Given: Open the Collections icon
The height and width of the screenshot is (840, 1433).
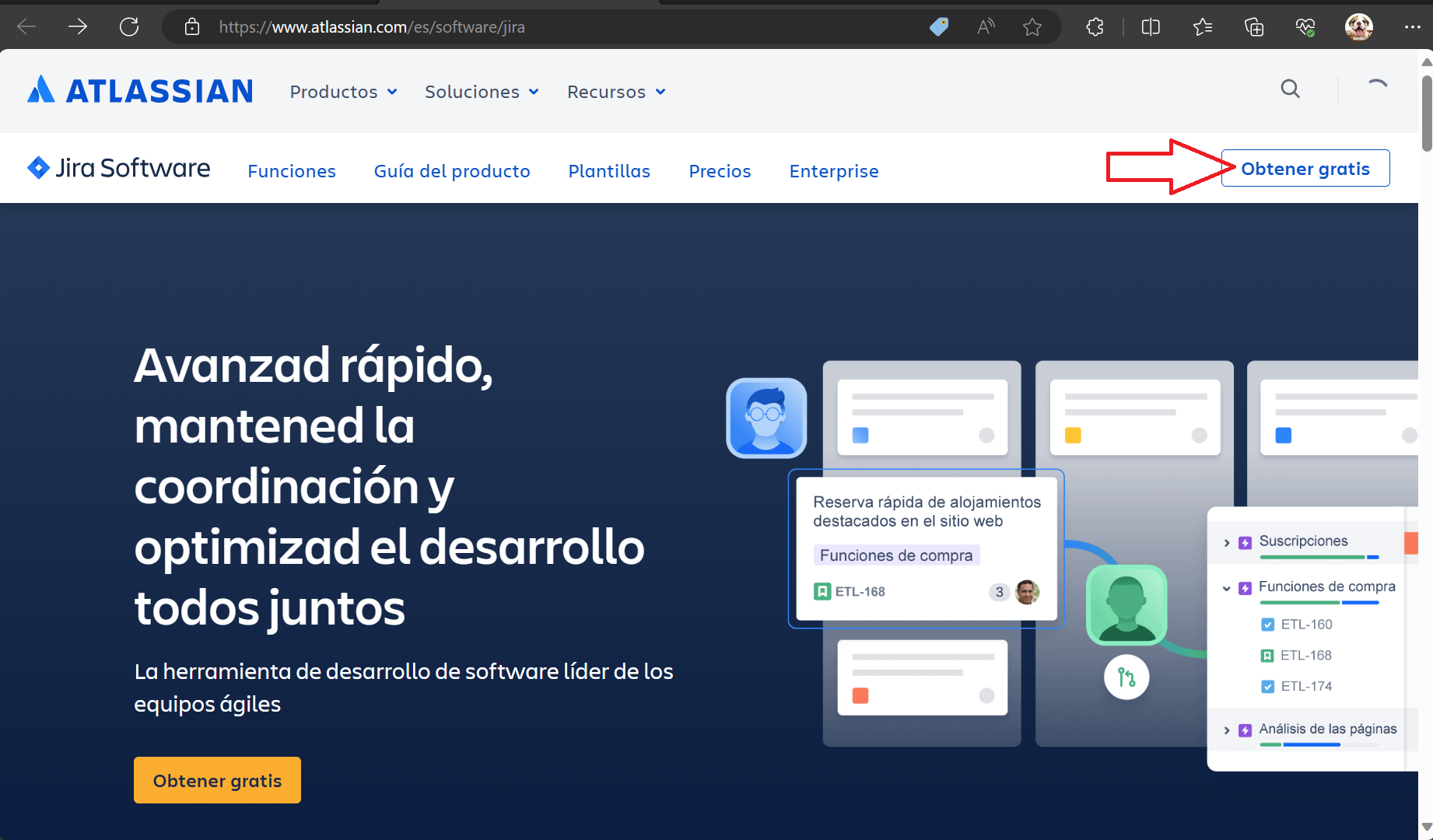Looking at the screenshot, I should pos(1254,27).
